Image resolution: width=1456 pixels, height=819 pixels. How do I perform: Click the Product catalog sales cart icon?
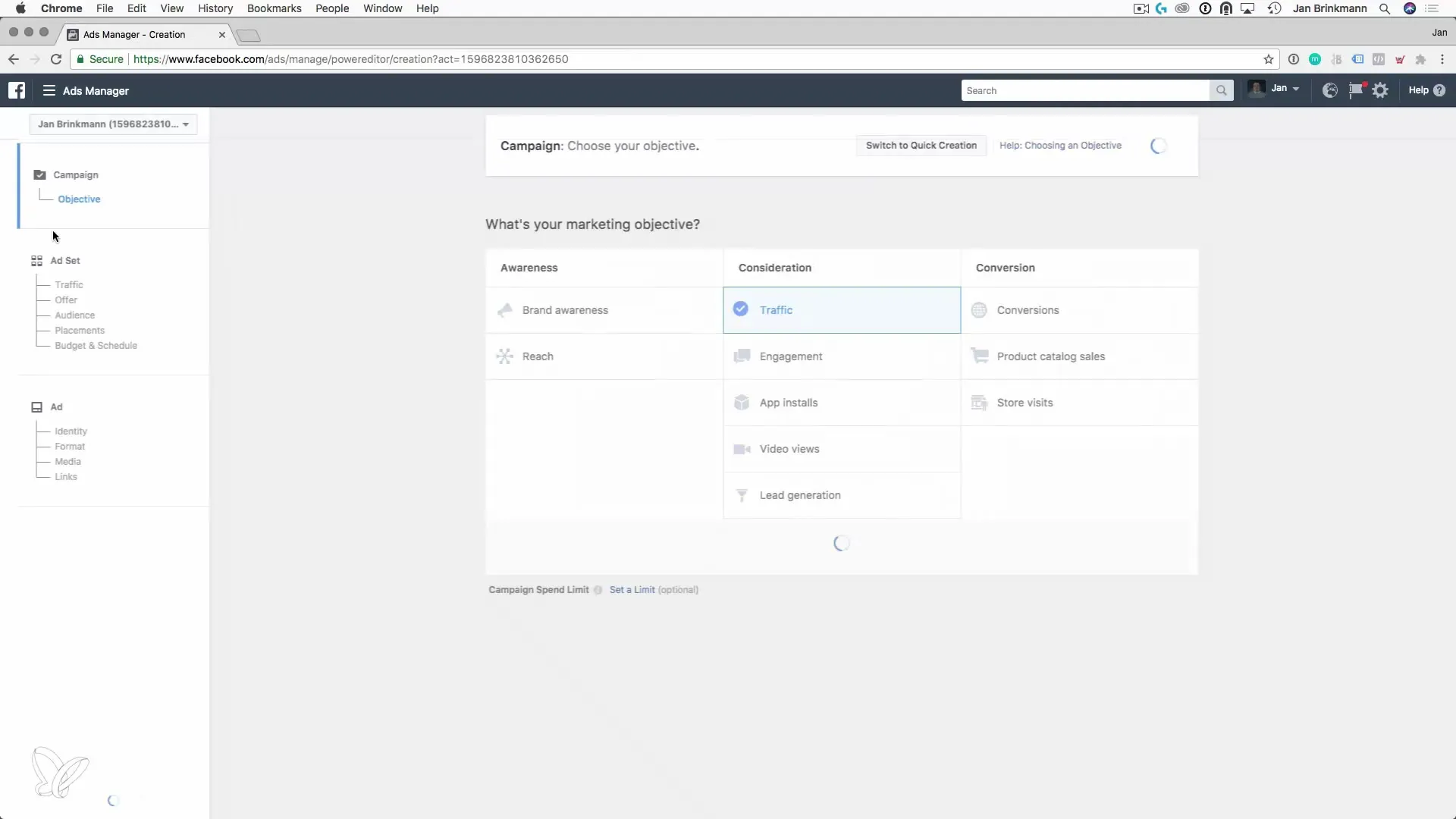[x=979, y=356]
